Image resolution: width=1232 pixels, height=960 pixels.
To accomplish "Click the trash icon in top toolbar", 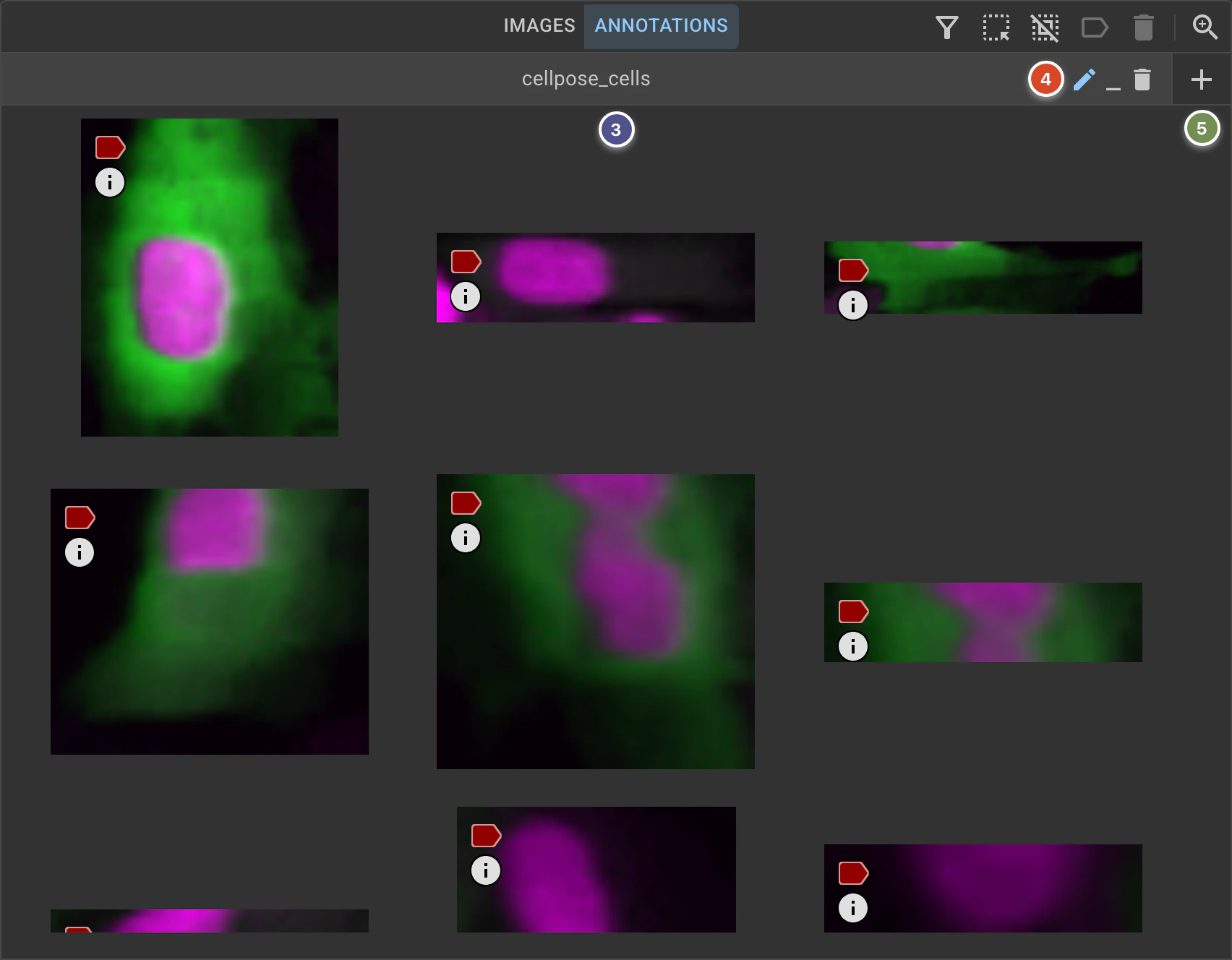I will [1143, 27].
